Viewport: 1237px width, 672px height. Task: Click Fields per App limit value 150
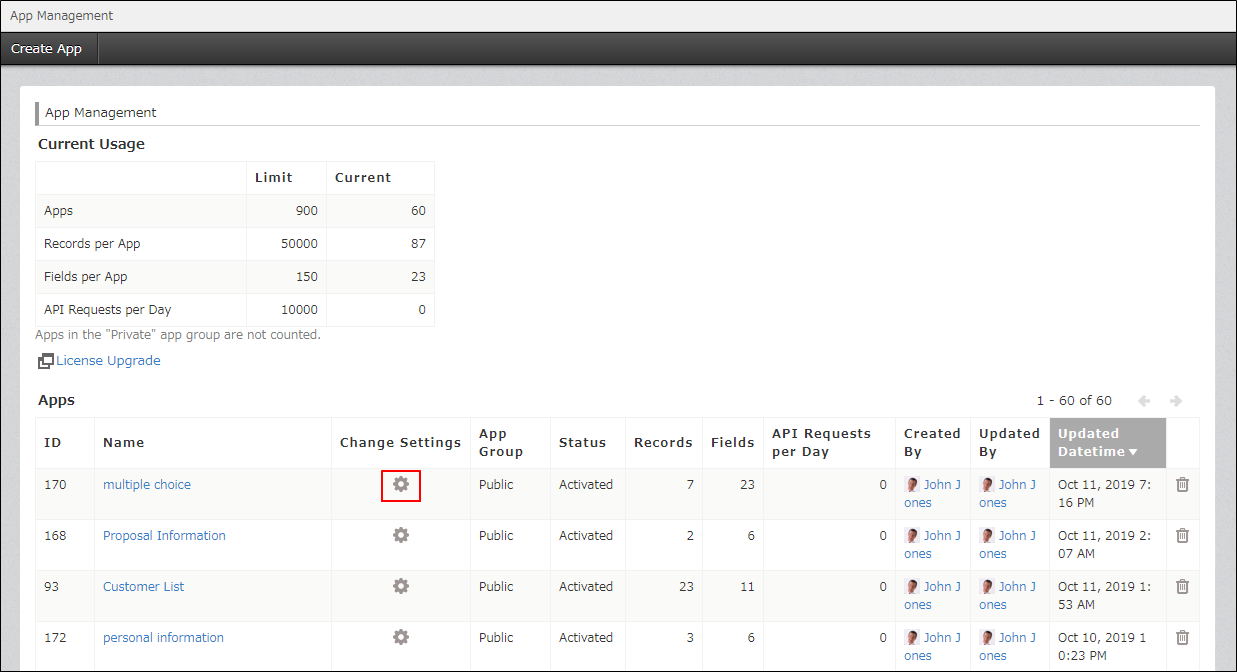(x=306, y=276)
